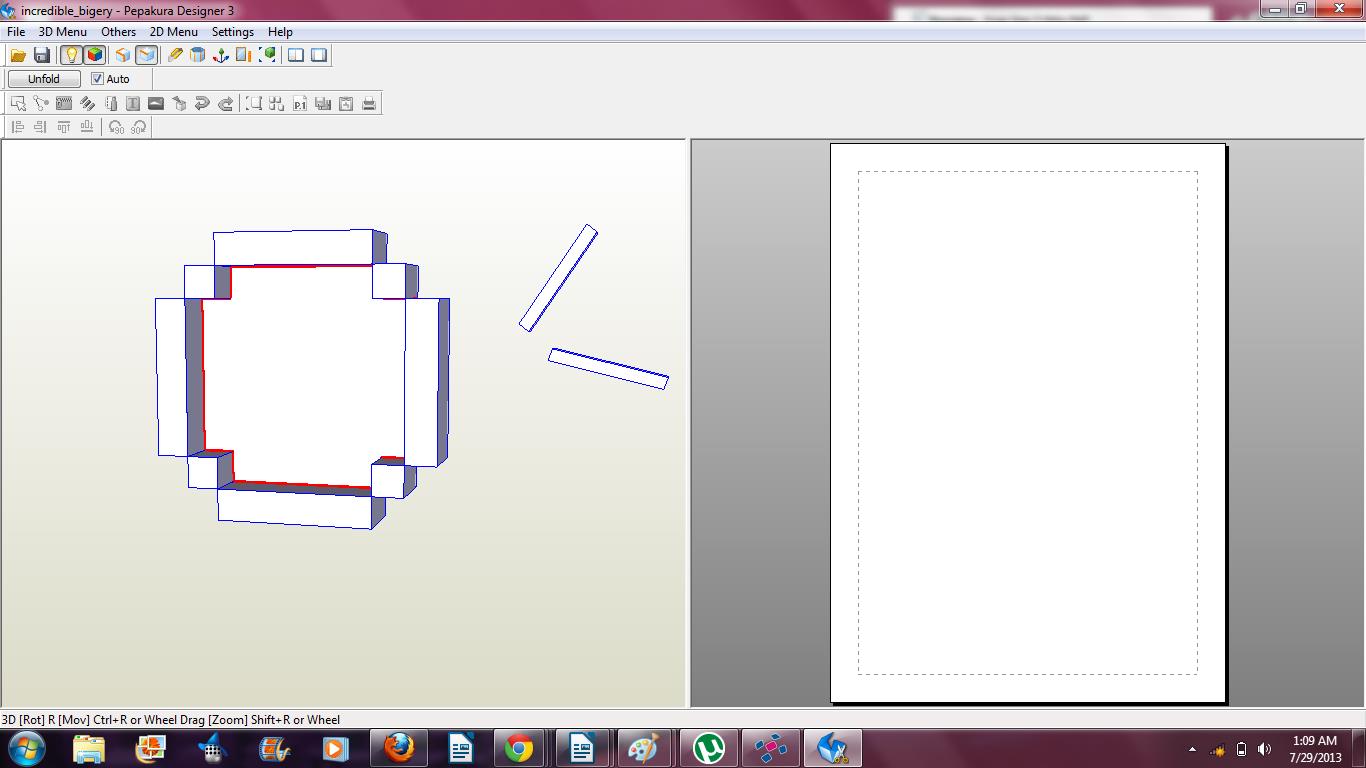Click the white cube with orange edges icon
Image resolution: width=1366 pixels, height=768 pixels.
click(122, 55)
